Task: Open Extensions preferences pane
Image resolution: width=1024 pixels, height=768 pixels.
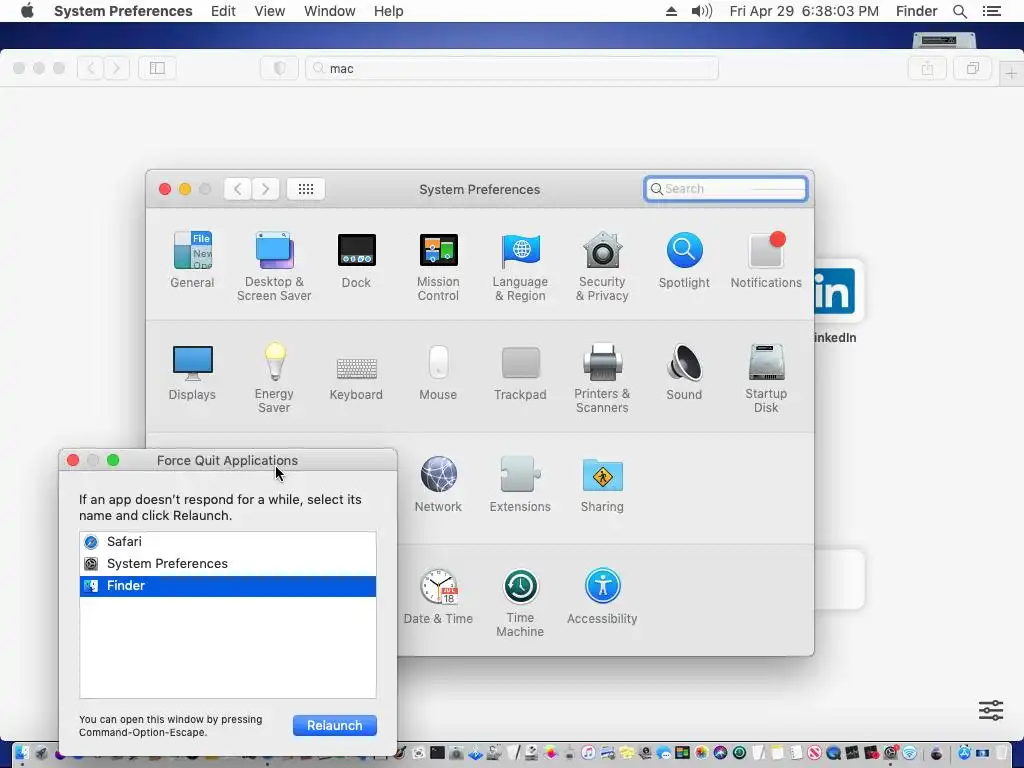Action: tap(520, 484)
